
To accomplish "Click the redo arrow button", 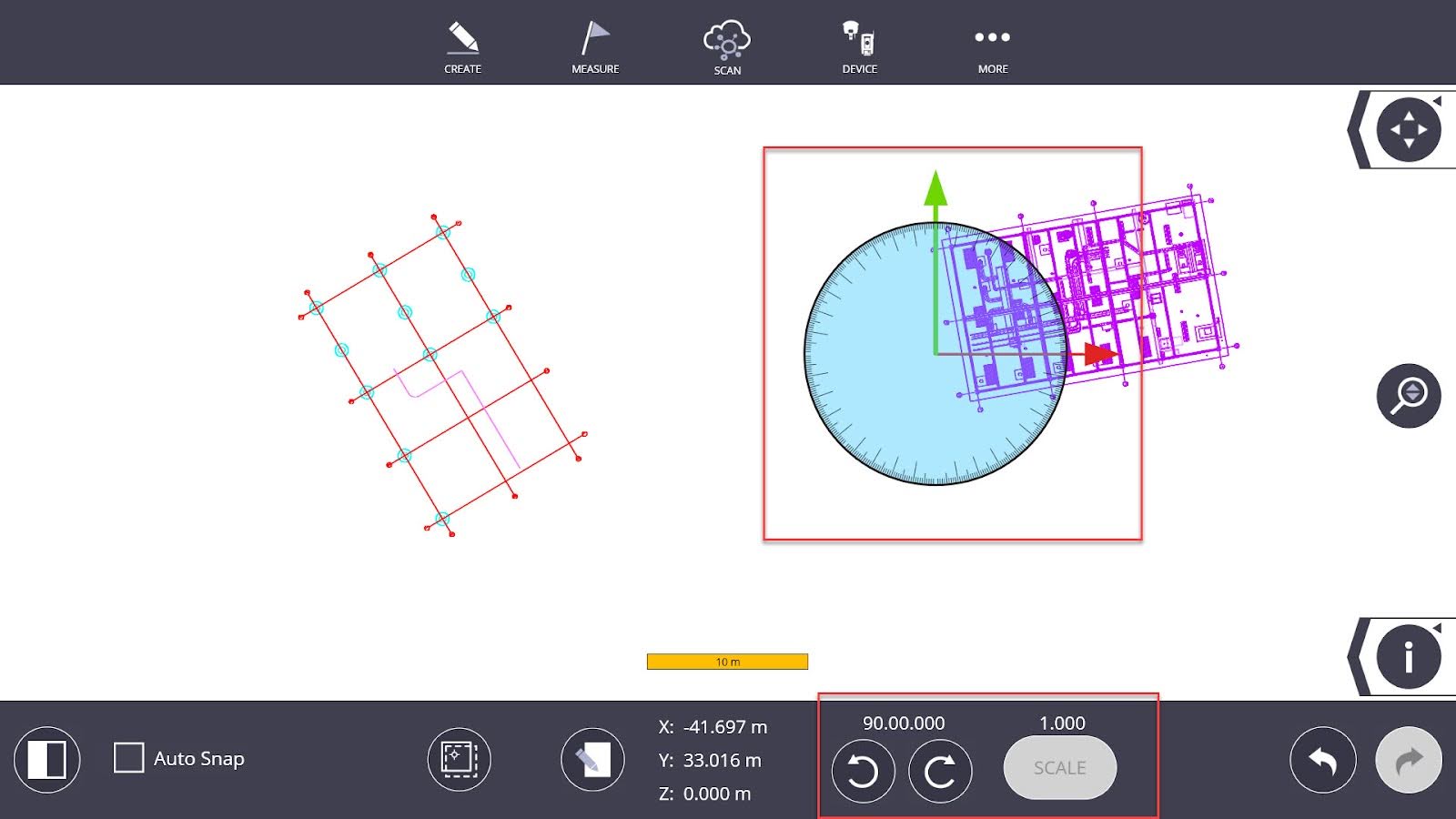I will point(1408,760).
